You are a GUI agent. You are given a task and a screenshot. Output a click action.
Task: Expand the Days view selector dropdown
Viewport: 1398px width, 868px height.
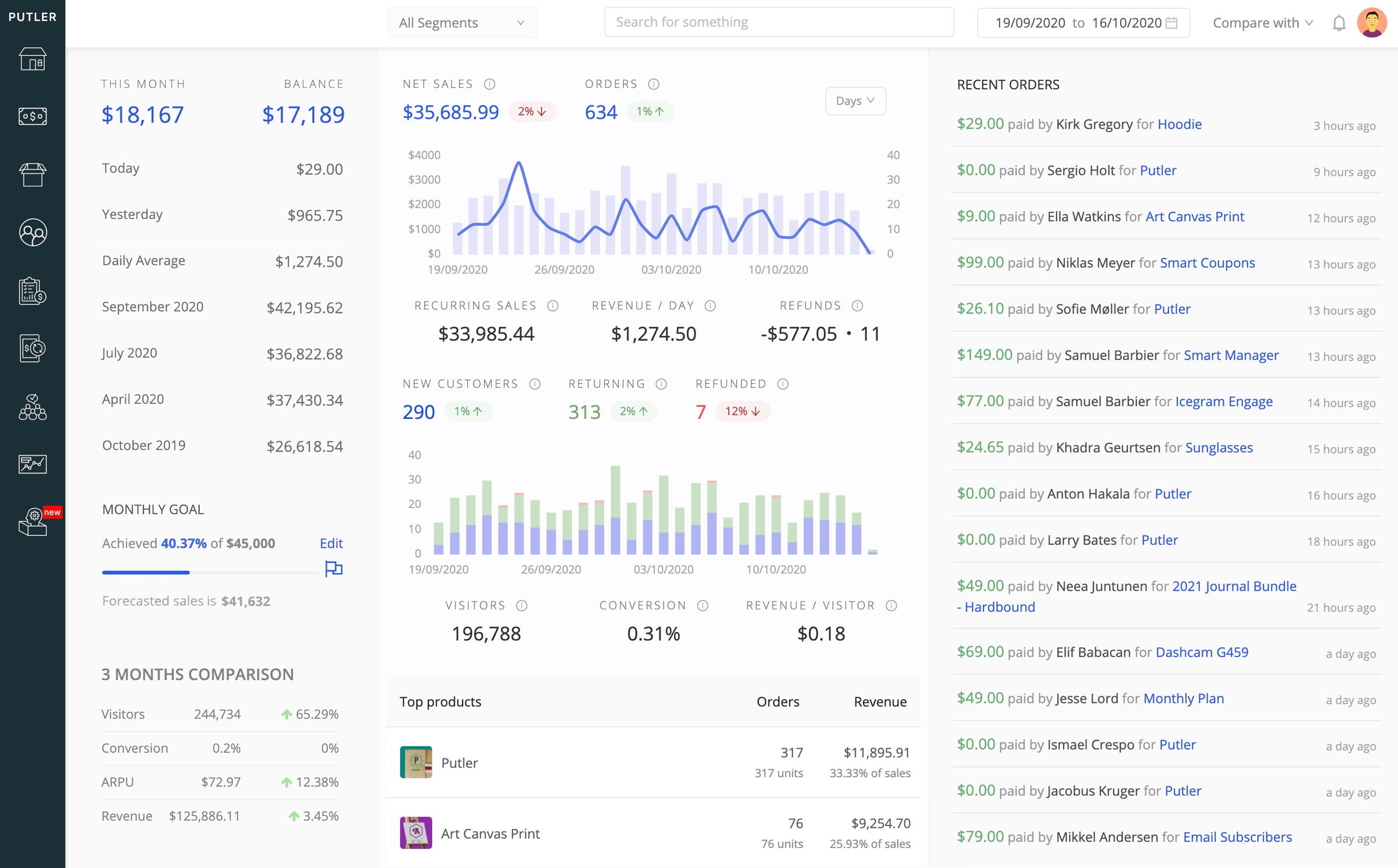tap(856, 100)
